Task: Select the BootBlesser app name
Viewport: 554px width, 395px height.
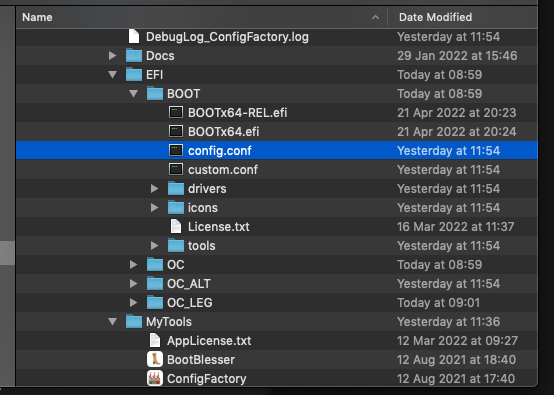Action: click(201, 360)
